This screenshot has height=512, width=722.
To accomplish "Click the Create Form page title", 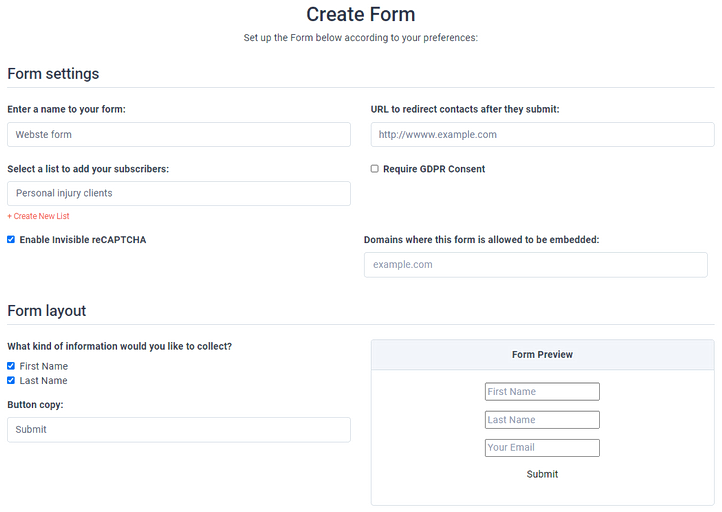I will (x=360, y=15).
